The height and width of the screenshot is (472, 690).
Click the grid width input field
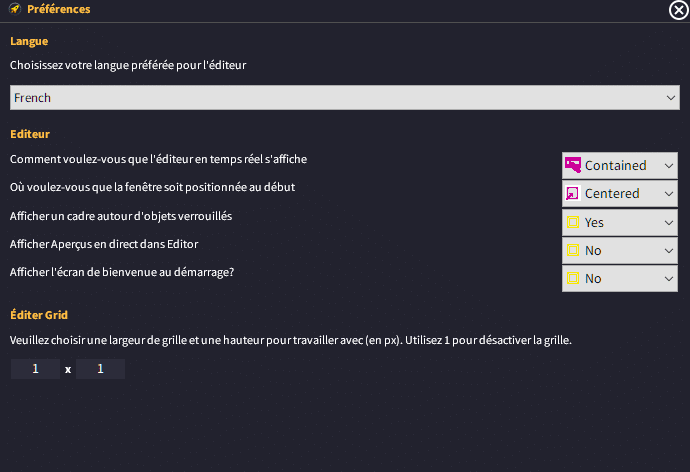pyautogui.click(x=35, y=369)
